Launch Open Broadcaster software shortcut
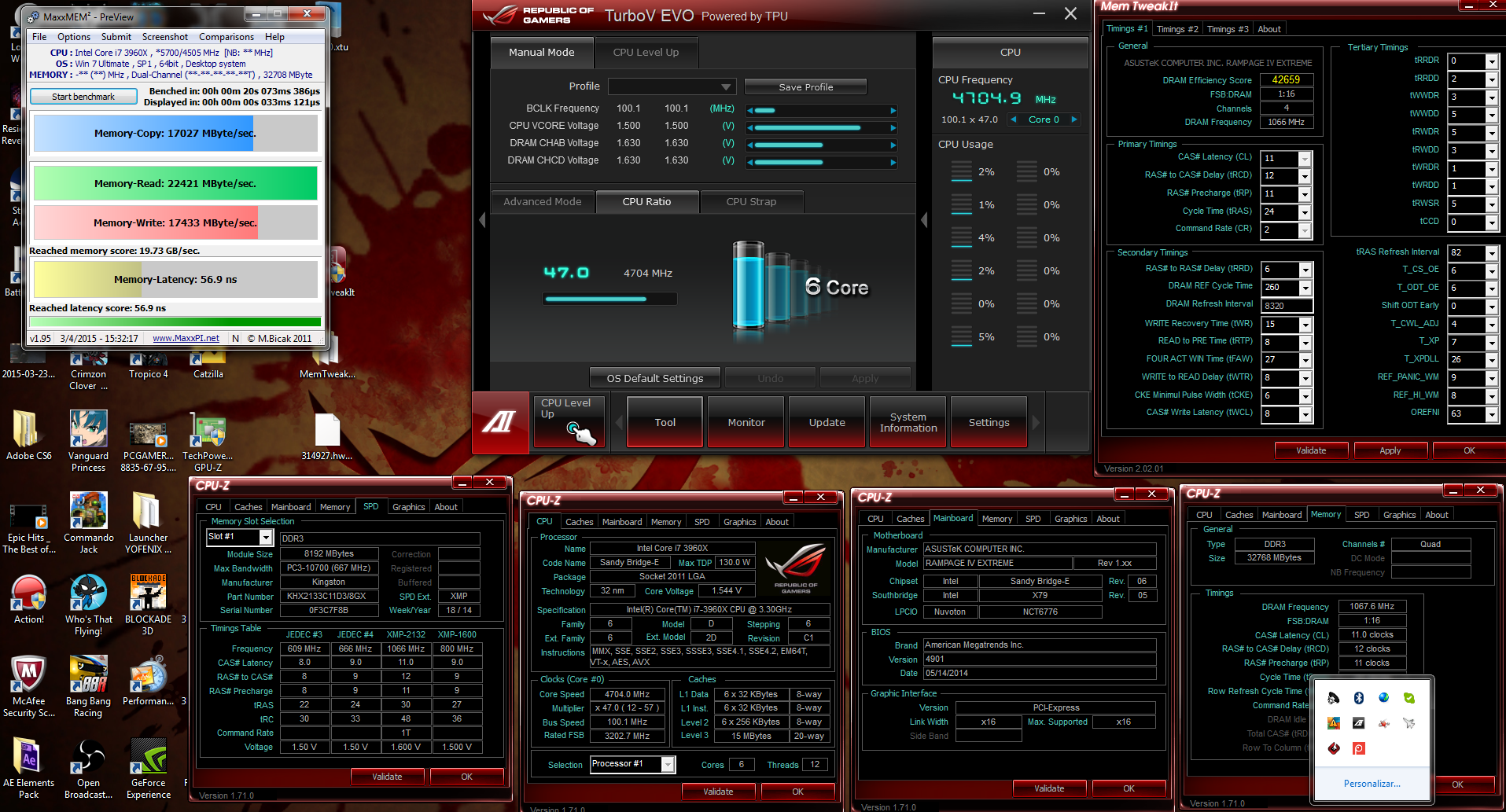This screenshot has height=812, width=1506. pos(88,768)
